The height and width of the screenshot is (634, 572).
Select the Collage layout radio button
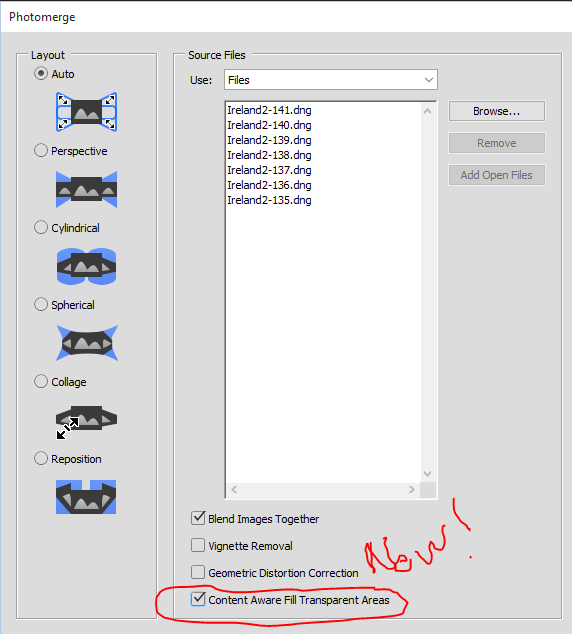41,381
